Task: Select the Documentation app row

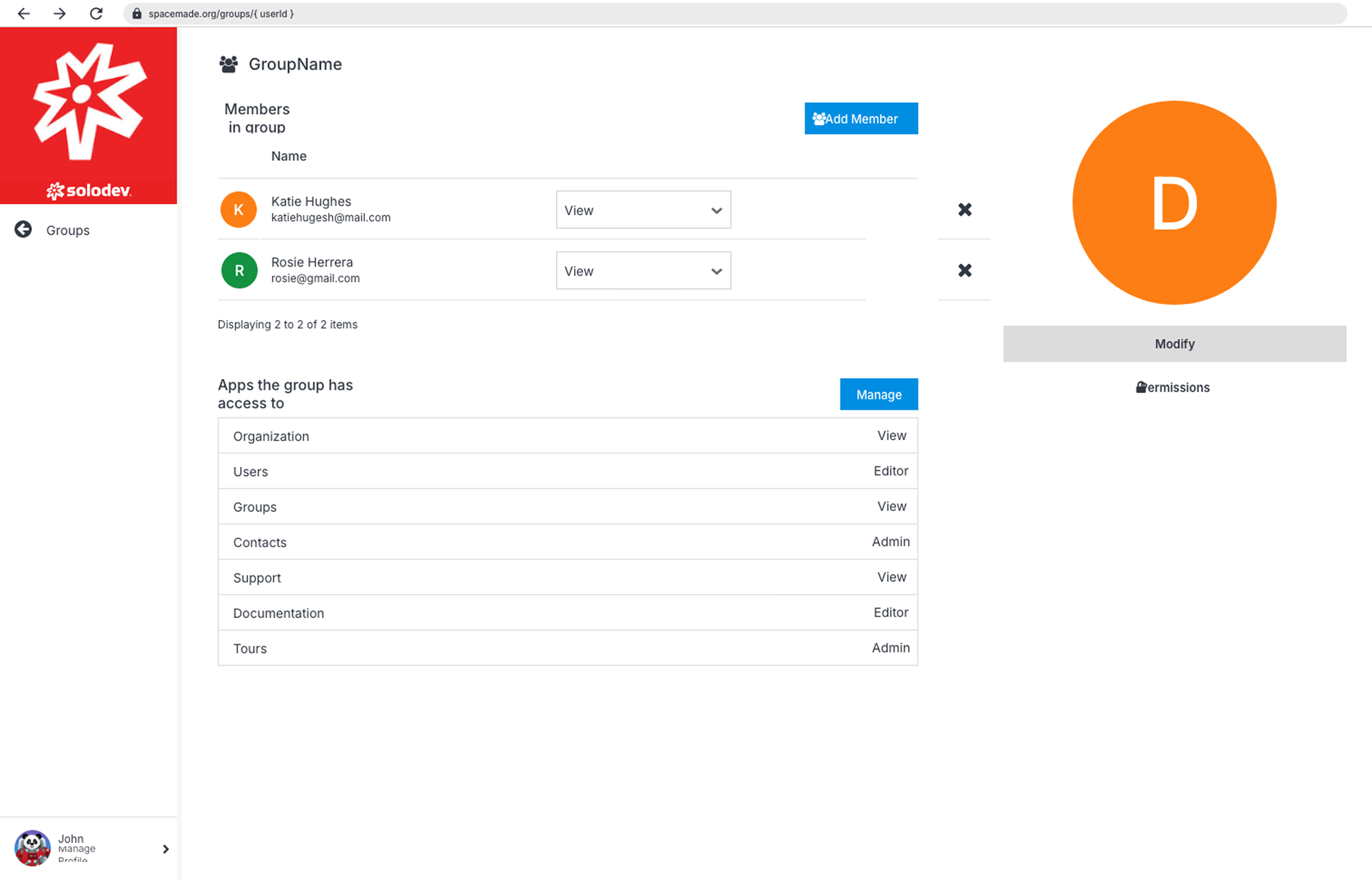Action: tap(567, 613)
